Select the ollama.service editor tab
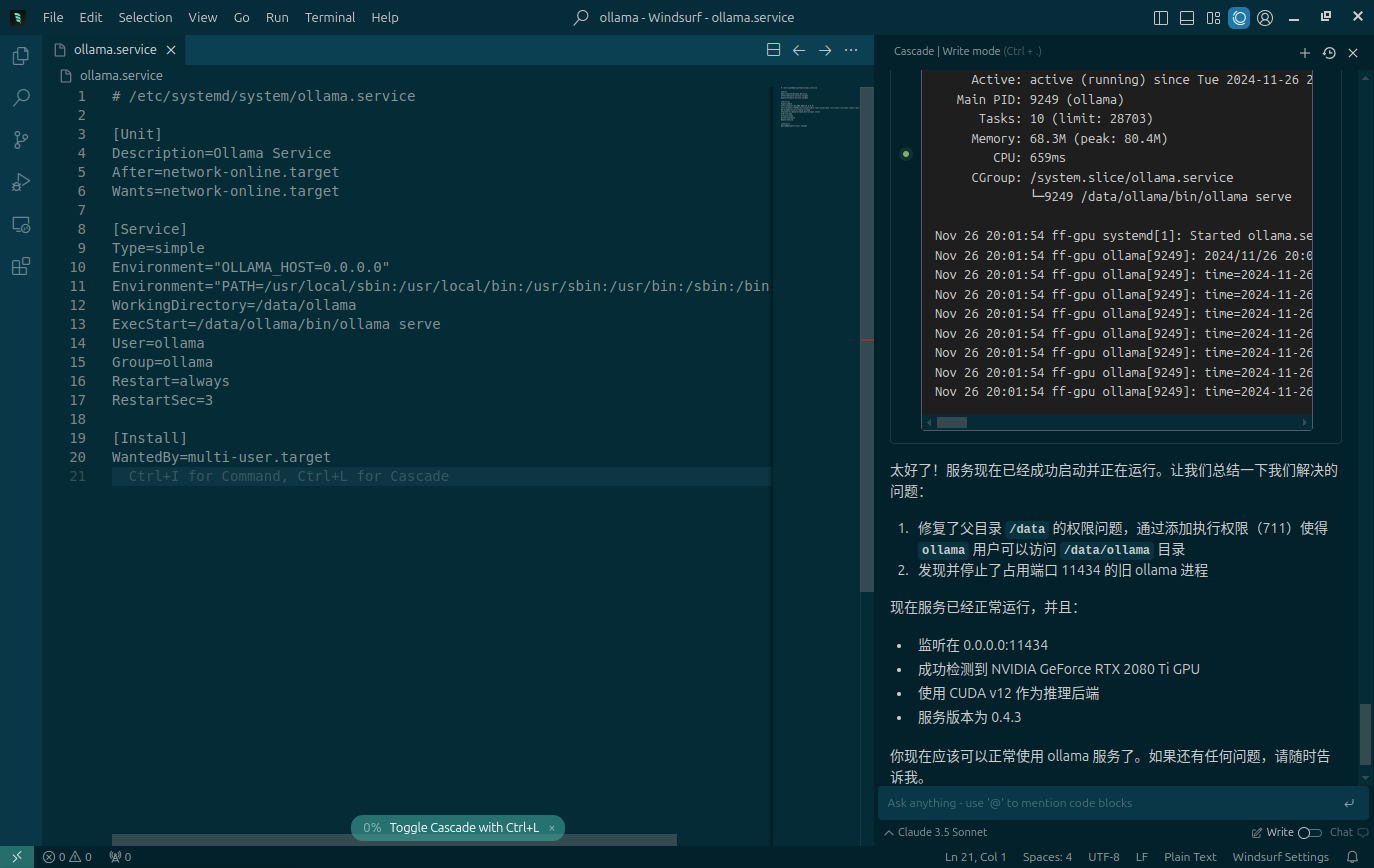The height and width of the screenshot is (868, 1374). pyautogui.click(x=113, y=50)
